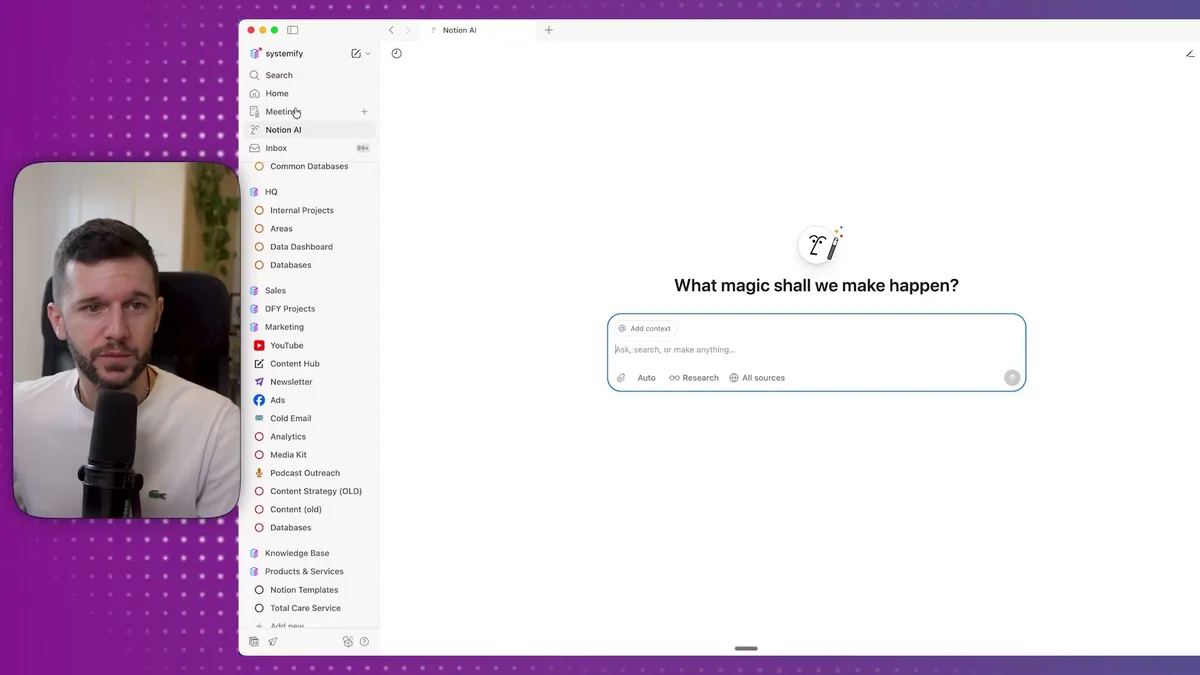Open the page history clock icon
Image resolution: width=1200 pixels, height=675 pixels.
pos(396,53)
